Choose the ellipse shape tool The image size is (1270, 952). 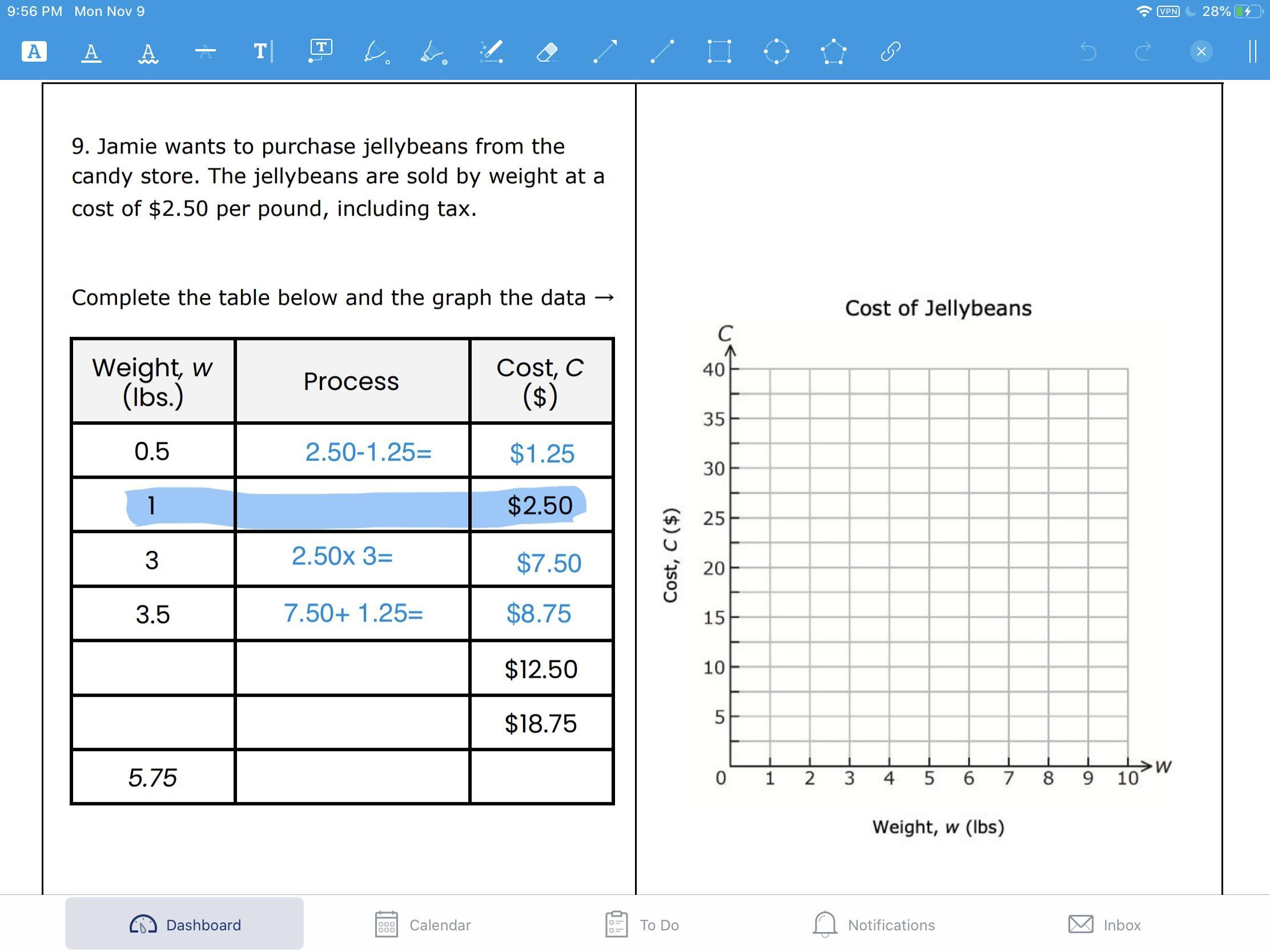[776, 51]
